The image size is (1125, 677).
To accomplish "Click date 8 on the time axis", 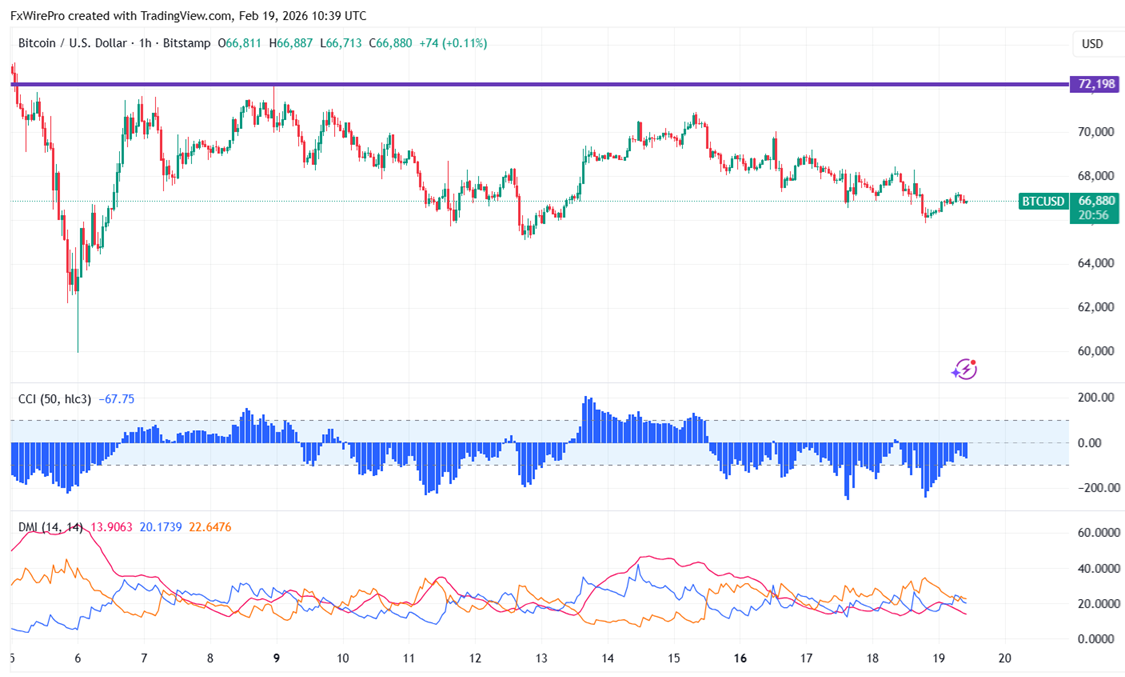I will tap(210, 658).
